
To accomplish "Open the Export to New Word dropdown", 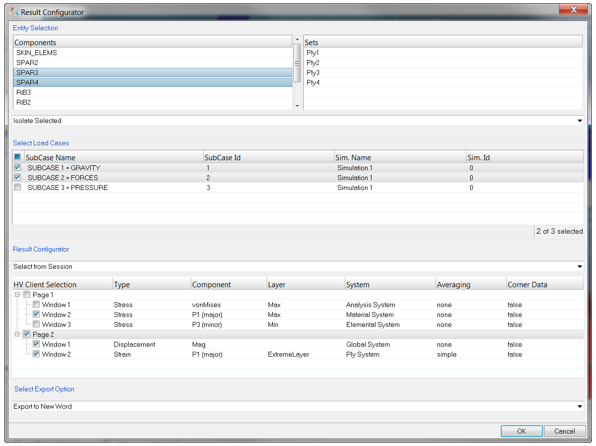I will [298, 406].
